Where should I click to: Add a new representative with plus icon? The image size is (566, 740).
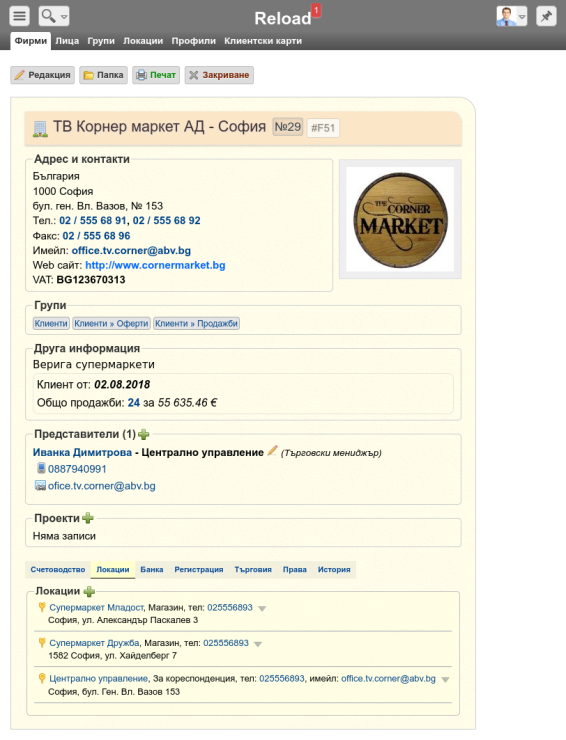point(144,434)
